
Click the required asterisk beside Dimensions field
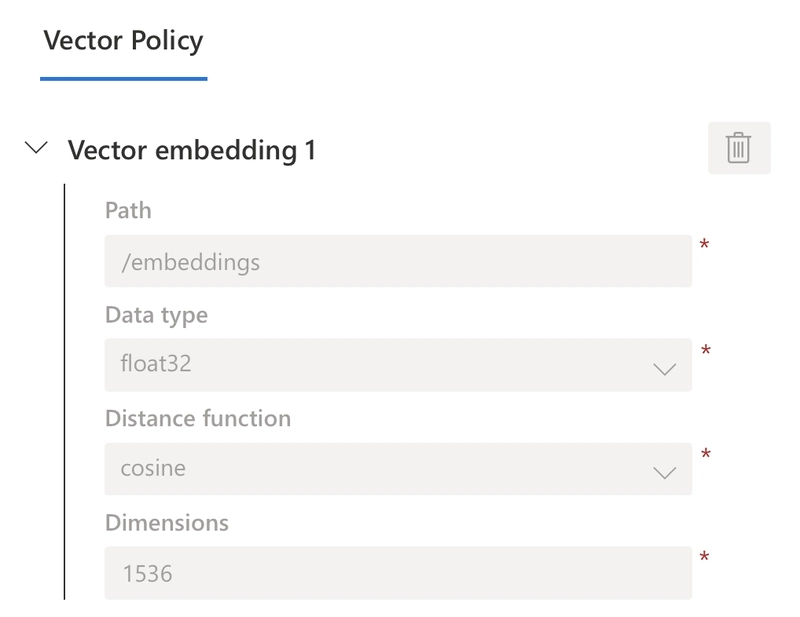click(704, 557)
